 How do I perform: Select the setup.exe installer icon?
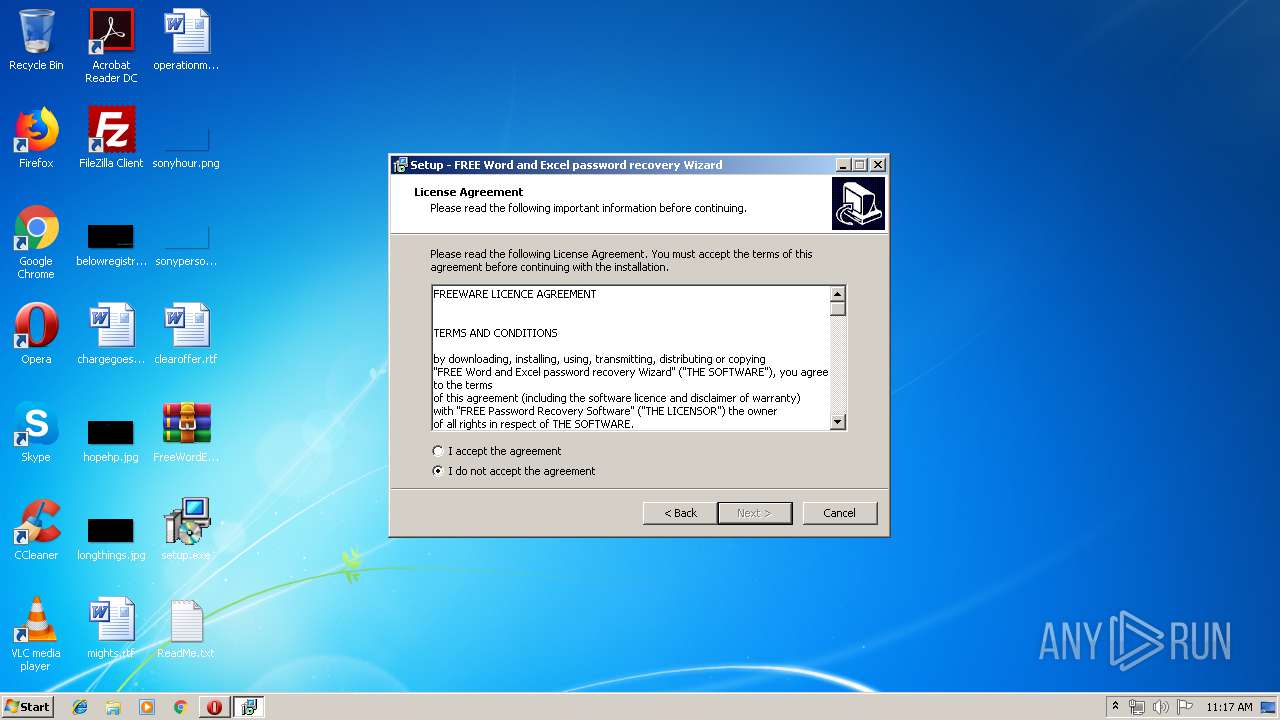click(x=186, y=530)
